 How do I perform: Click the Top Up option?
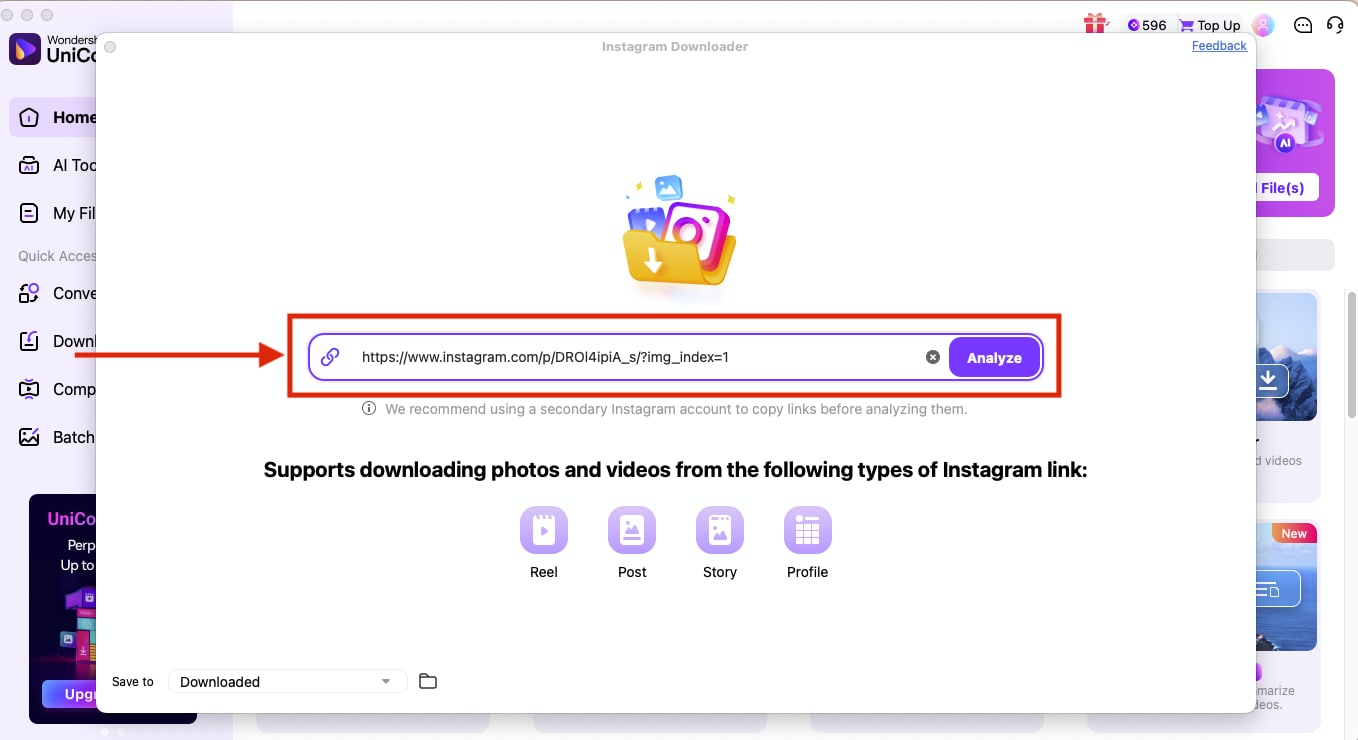coord(1209,24)
